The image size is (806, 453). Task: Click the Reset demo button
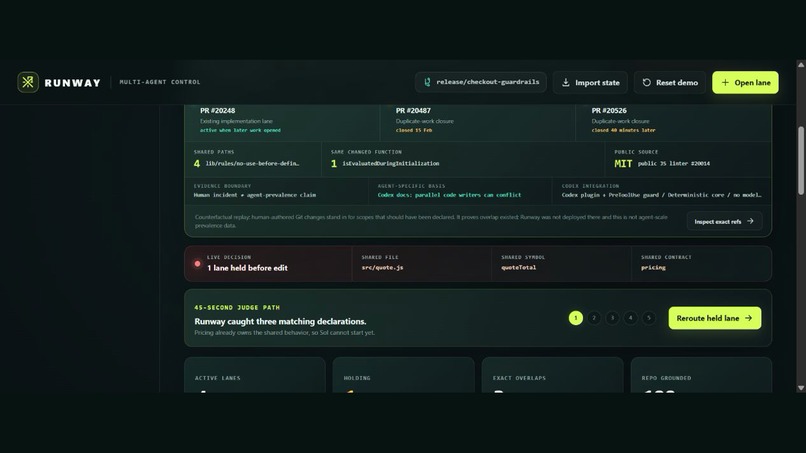pos(670,82)
